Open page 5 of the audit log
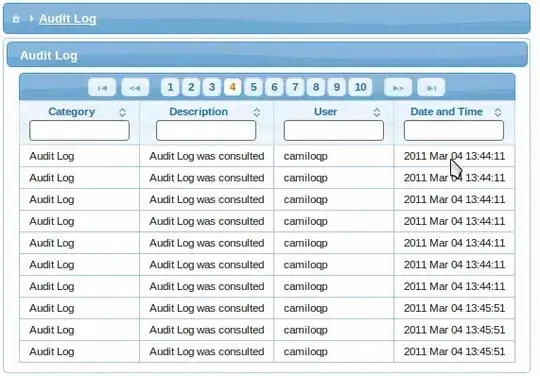540x376 pixels. [253, 87]
